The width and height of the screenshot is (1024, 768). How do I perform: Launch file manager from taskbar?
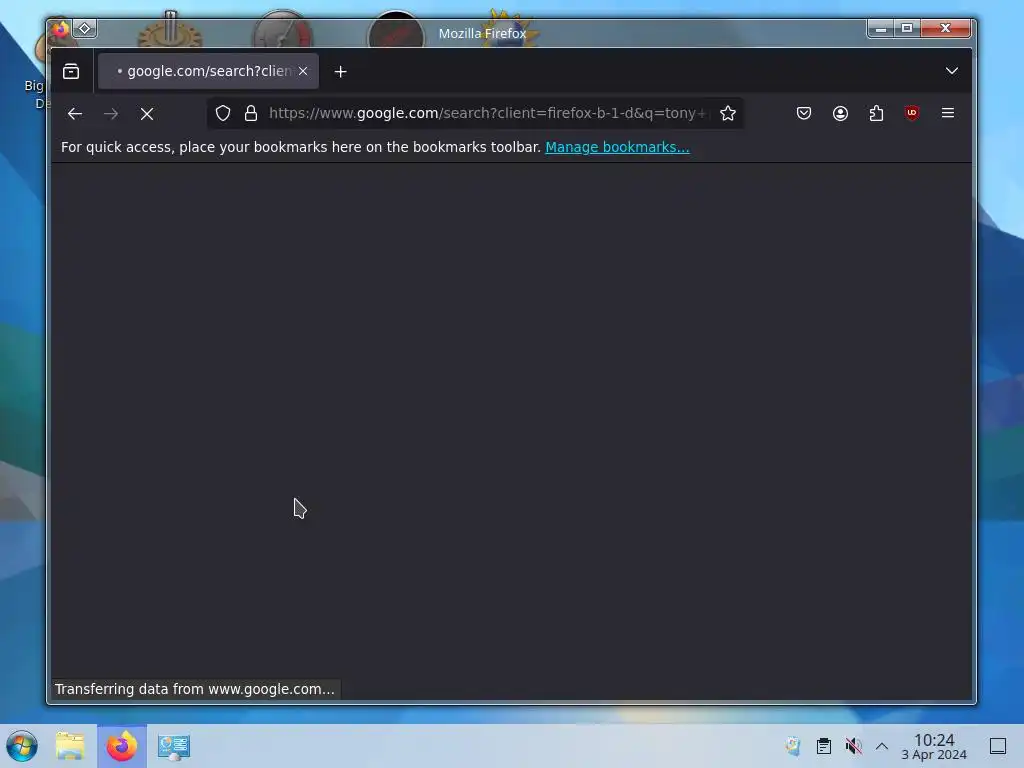click(71, 746)
